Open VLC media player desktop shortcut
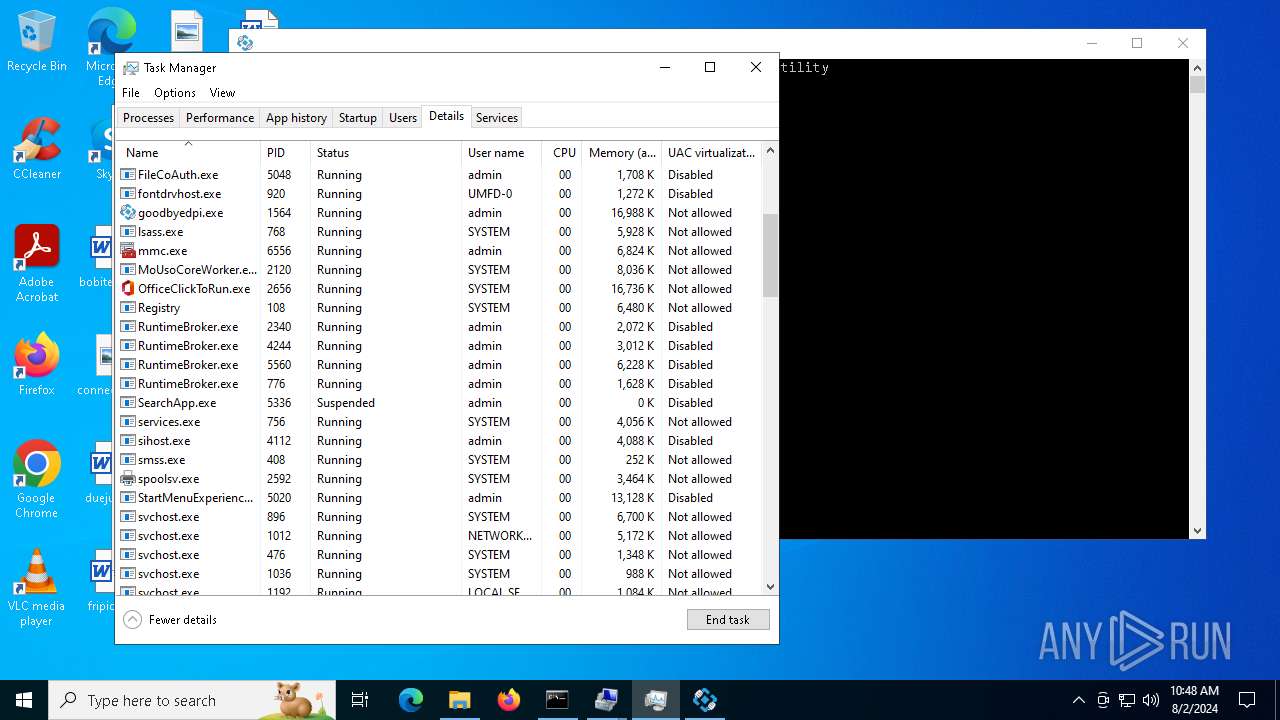The height and width of the screenshot is (720, 1280). [37, 588]
